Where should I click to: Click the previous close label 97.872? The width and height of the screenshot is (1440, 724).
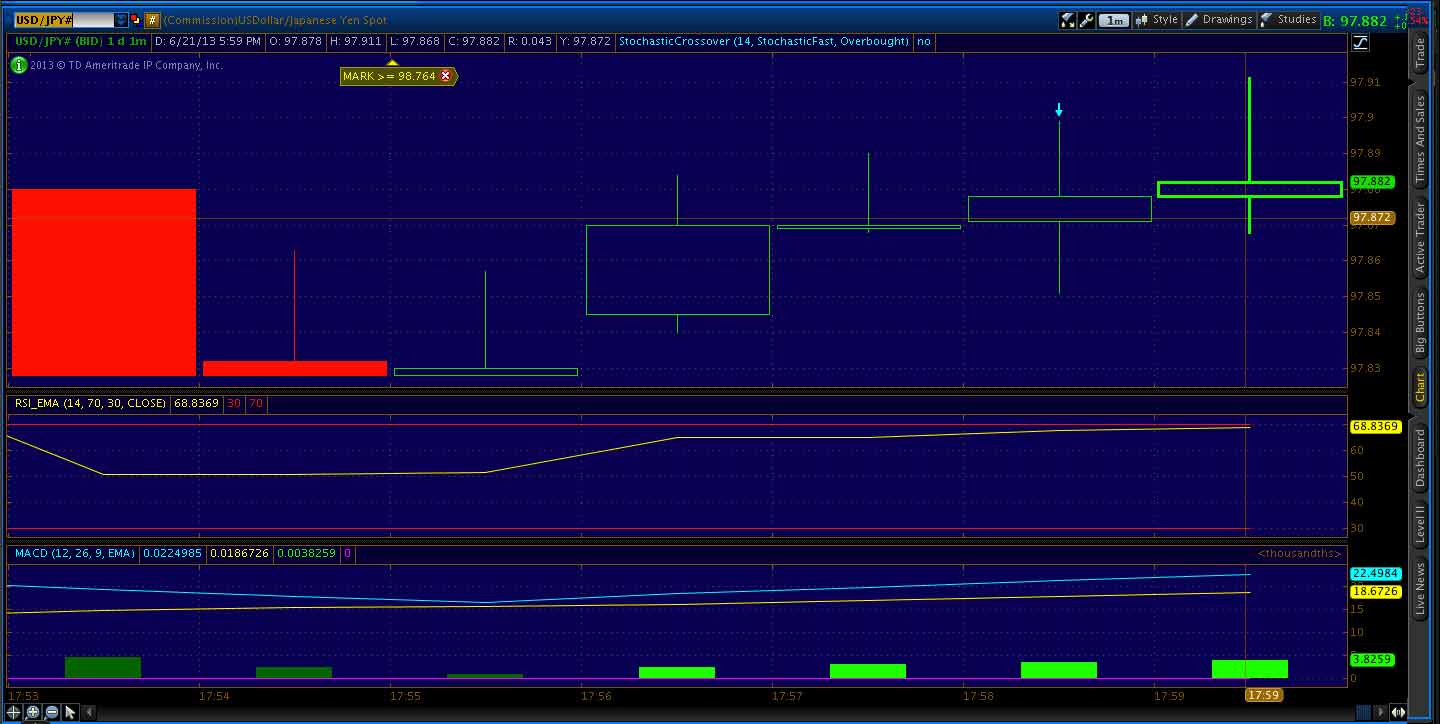[x=1372, y=217]
